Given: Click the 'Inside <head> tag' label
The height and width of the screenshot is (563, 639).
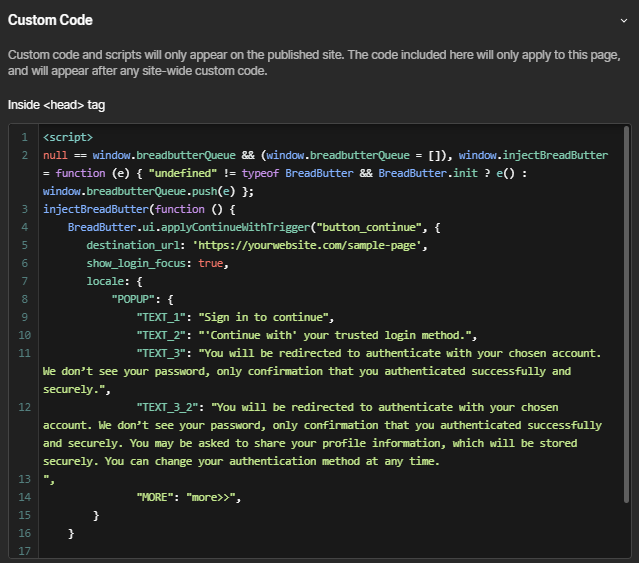Looking at the screenshot, I should (56, 105).
